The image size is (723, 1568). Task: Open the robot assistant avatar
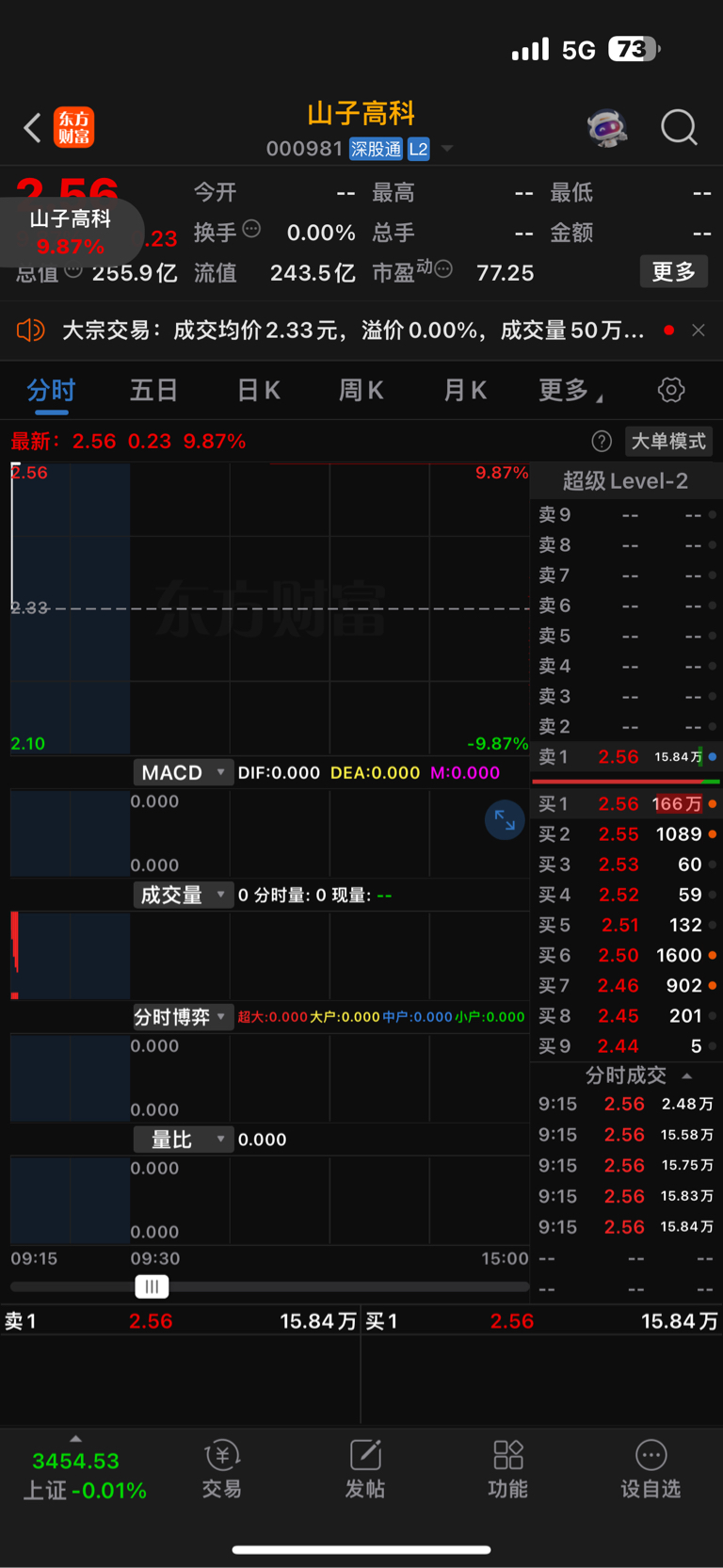[608, 127]
